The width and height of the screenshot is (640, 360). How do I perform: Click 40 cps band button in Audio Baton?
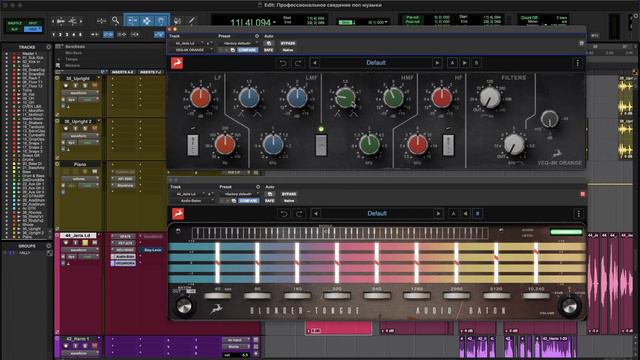(218, 296)
